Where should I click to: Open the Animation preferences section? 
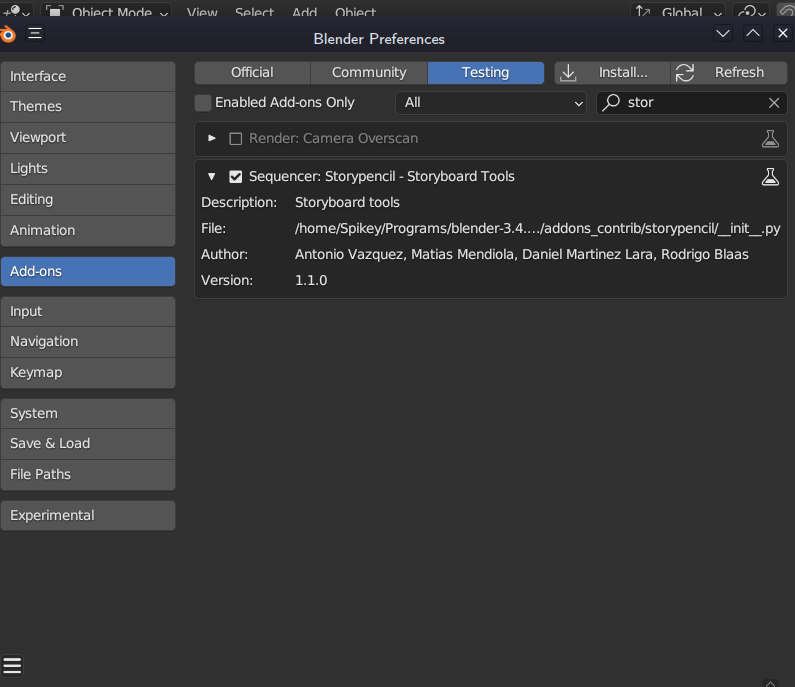click(x=88, y=231)
